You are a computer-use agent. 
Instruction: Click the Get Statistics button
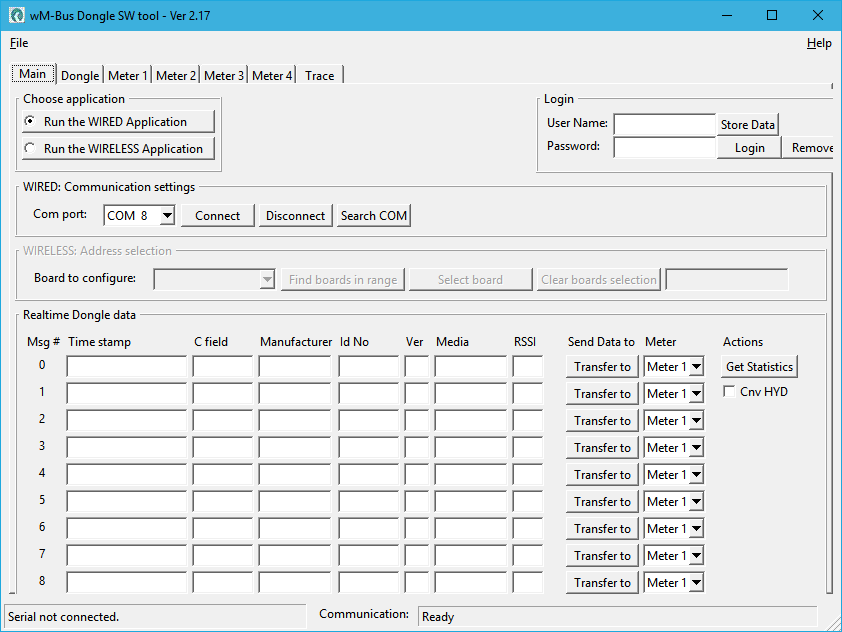point(759,367)
